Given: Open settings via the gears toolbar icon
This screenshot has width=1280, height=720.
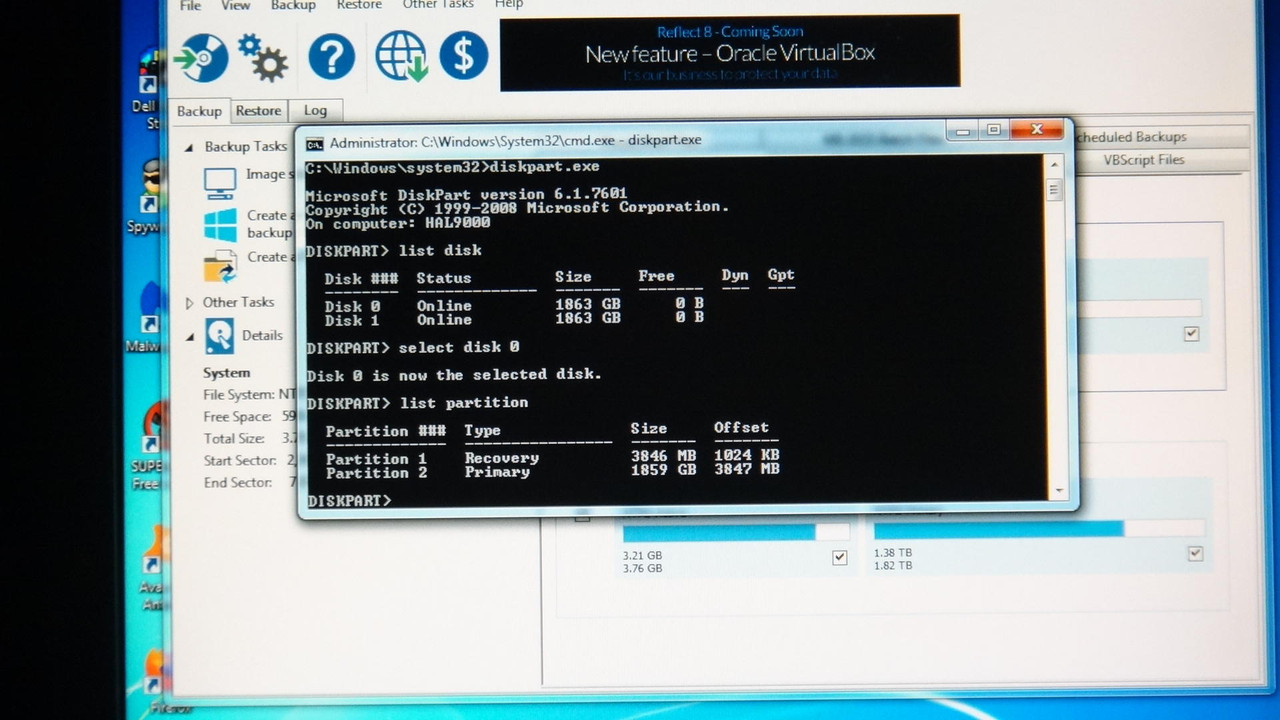Looking at the screenshot, I should pos(264,57).
